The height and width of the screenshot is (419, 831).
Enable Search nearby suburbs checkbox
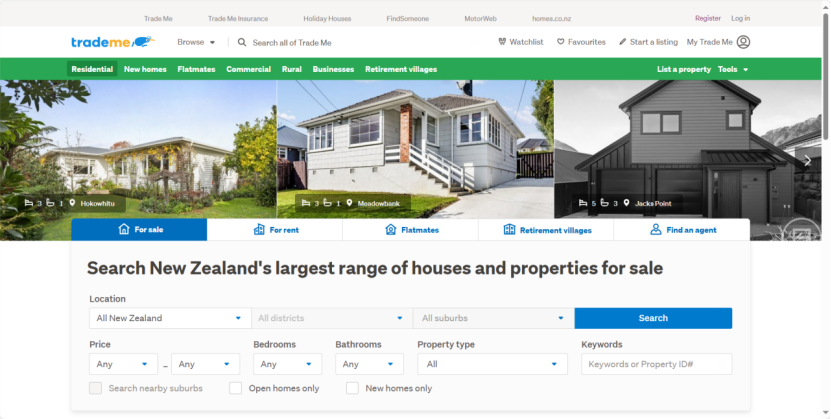pos(95,388)
